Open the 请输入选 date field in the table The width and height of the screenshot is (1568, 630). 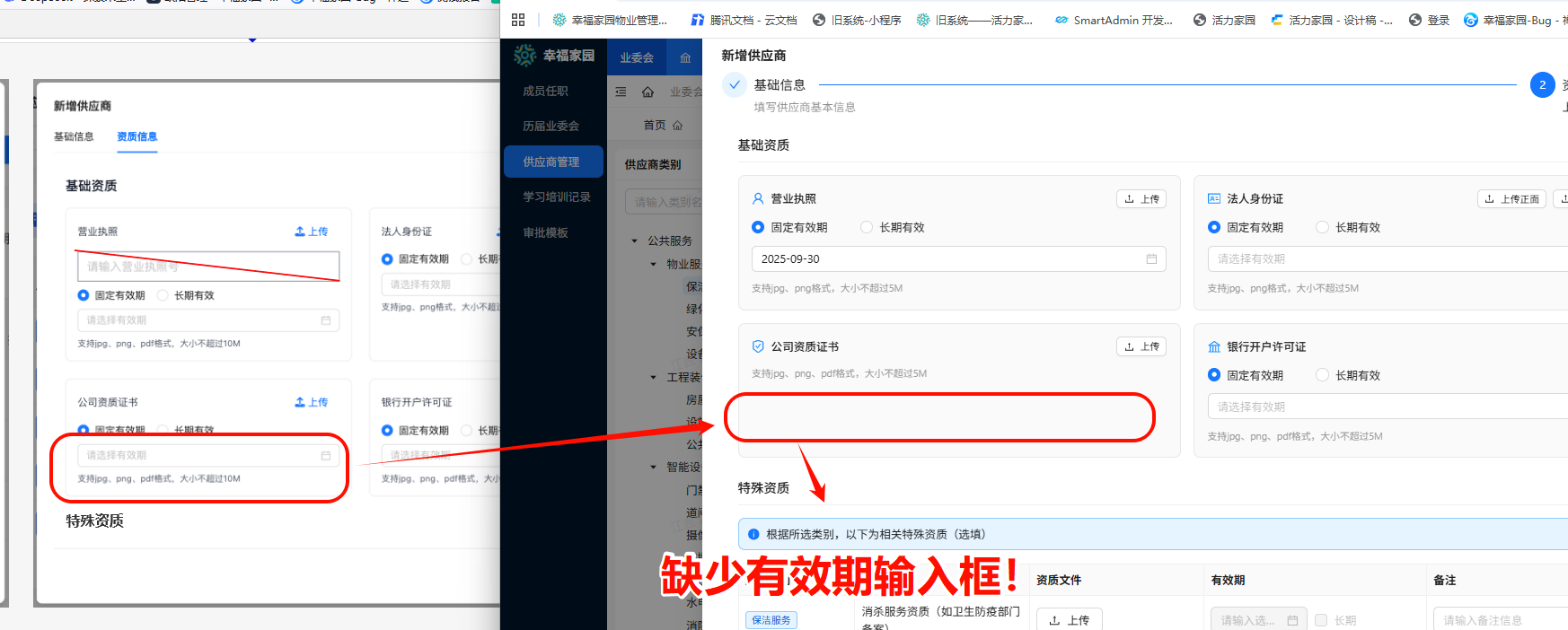click(1259, 620)
